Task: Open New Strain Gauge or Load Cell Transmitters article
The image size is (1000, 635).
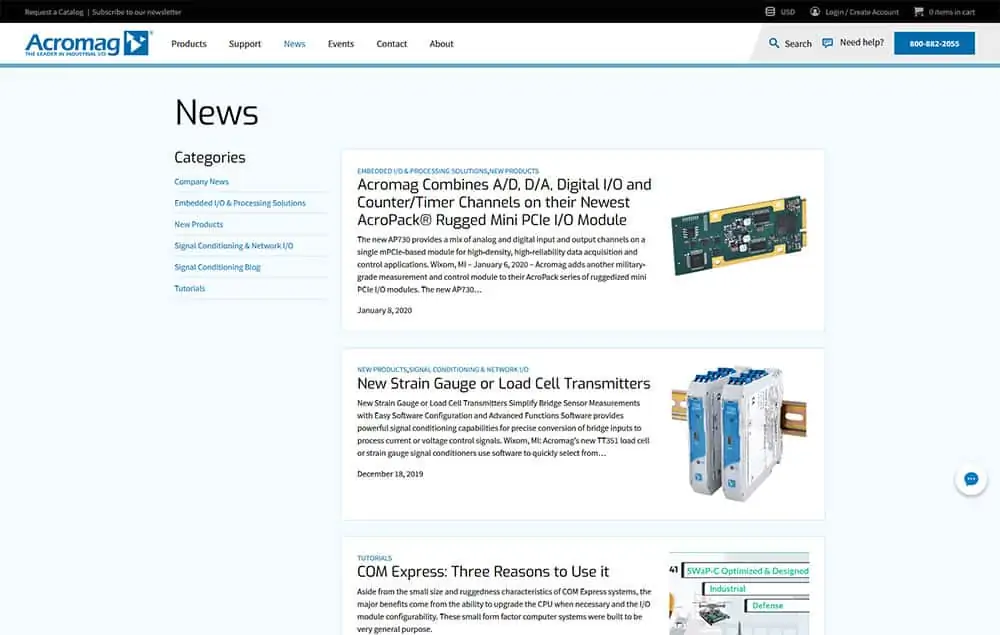Action: (504, 383)
